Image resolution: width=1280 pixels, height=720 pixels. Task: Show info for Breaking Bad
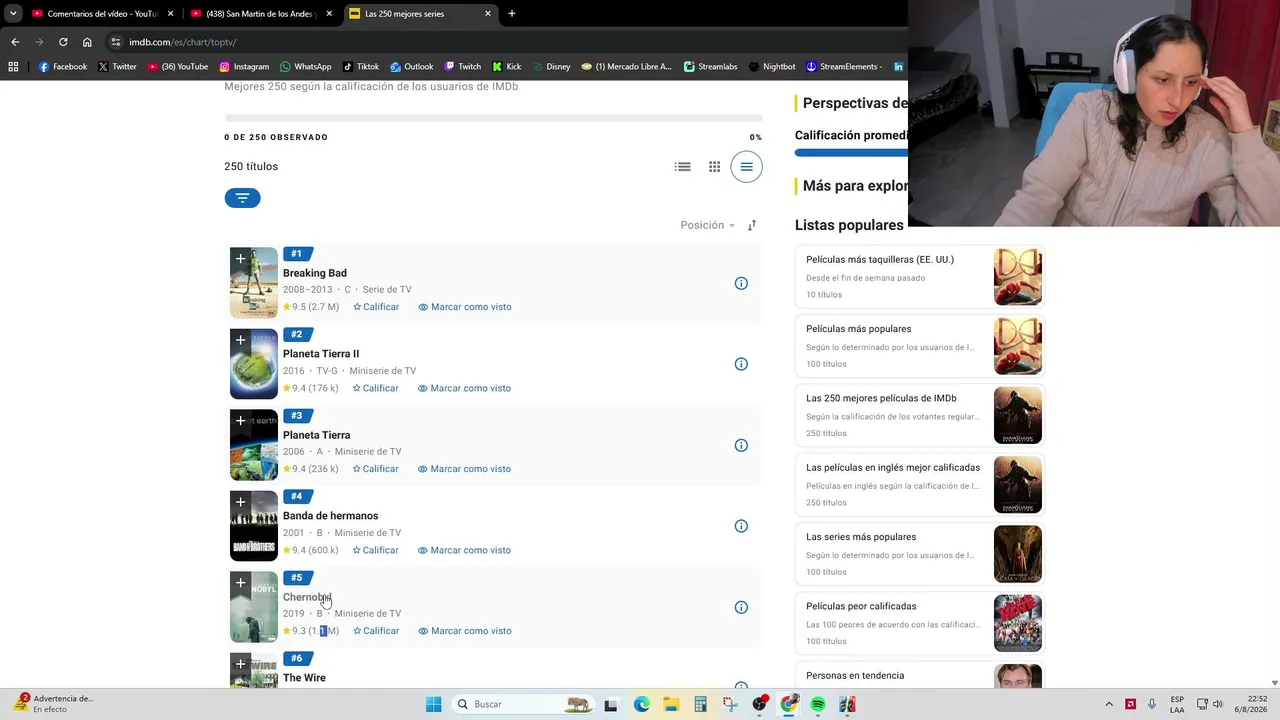tap(741, 283)
